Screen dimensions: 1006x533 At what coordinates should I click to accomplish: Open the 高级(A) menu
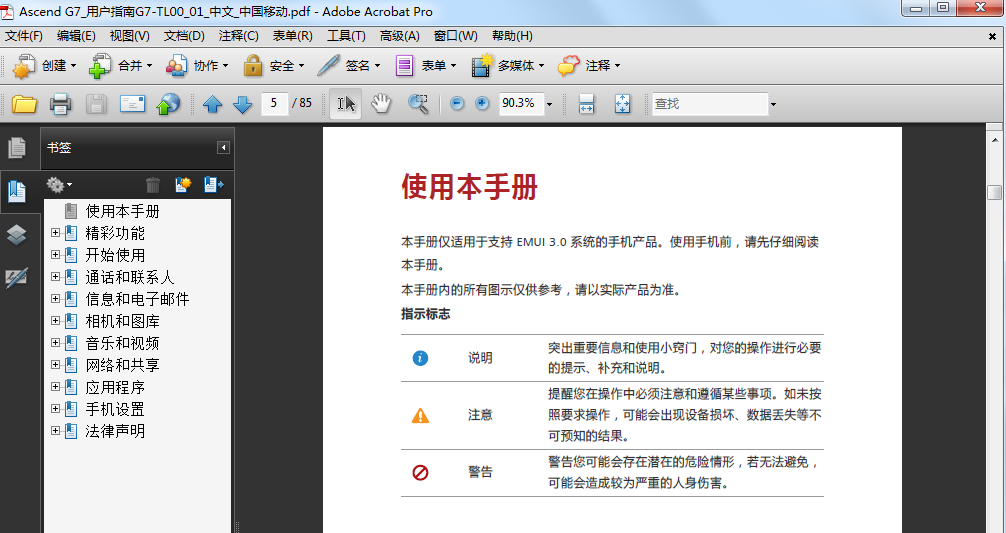tap(400, 36)
